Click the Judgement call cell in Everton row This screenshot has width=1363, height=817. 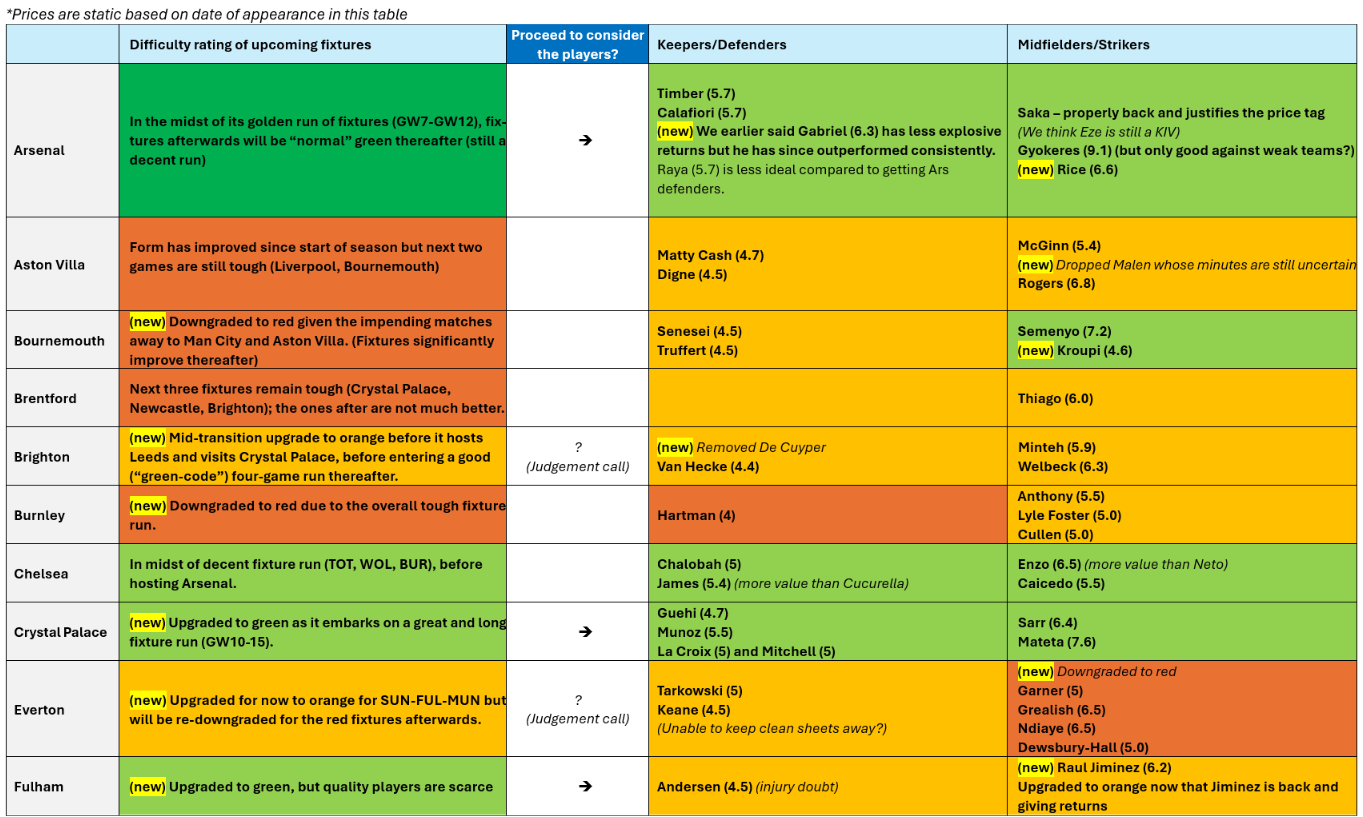(x=577, y=709)
